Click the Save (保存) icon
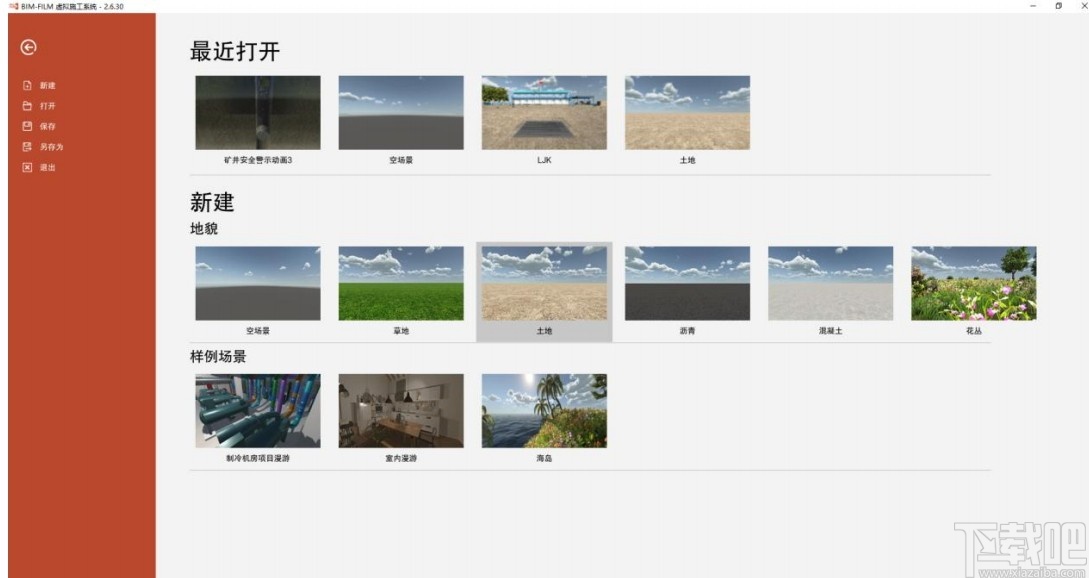 click(x=25, y=125)
